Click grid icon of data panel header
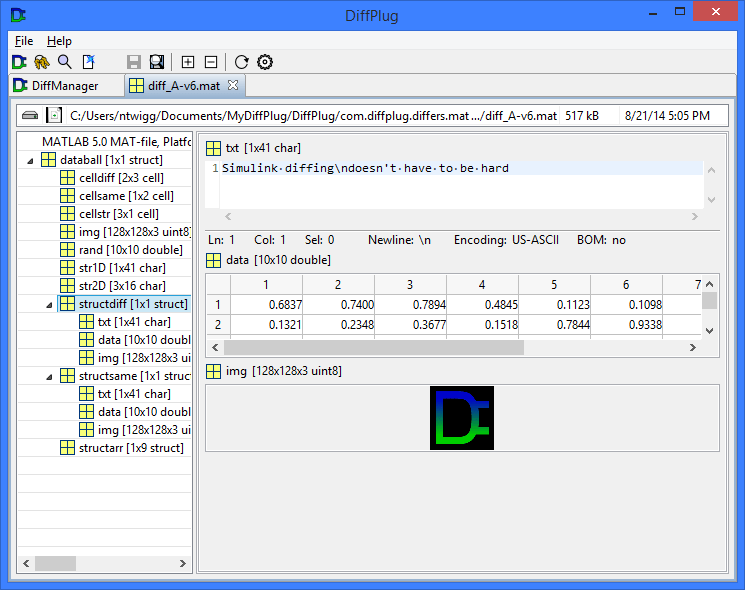Screen dimensions: 745x590 click(x=213, y=260)
